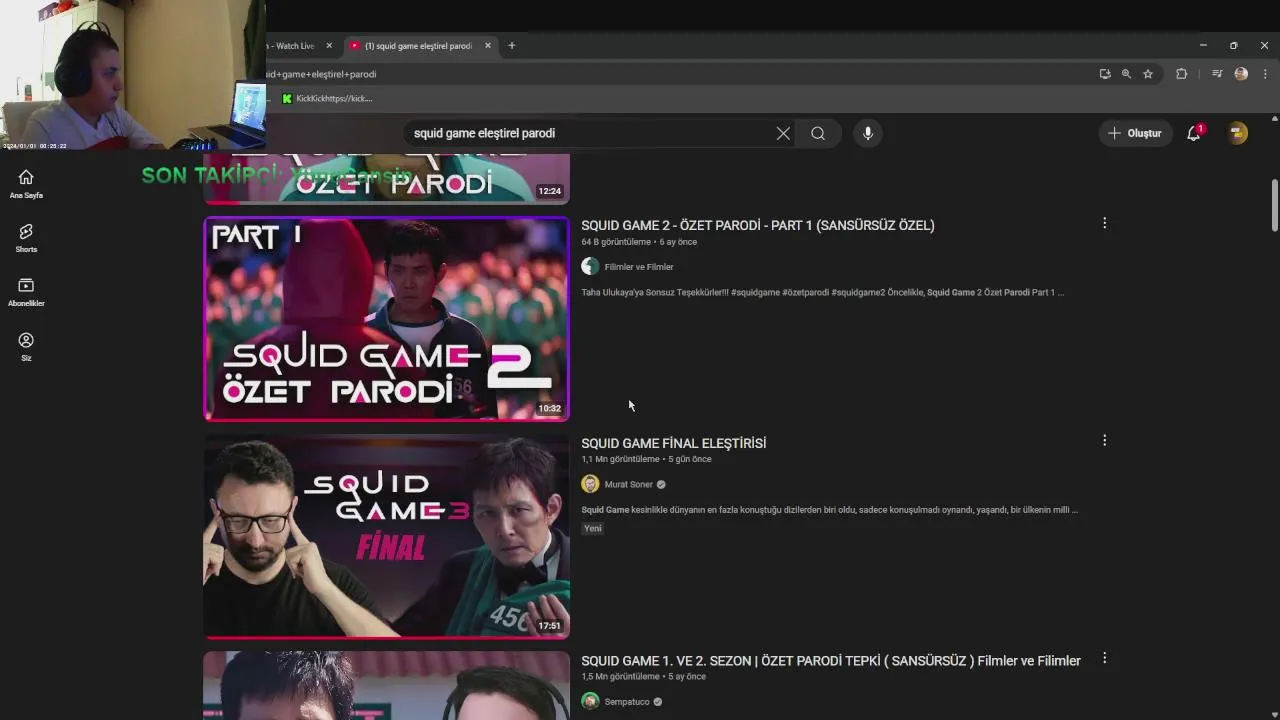Open the ÖZET PARODİ TEPKİ video thumbnail
The image size is (1280, 720).
click(387, 686)
